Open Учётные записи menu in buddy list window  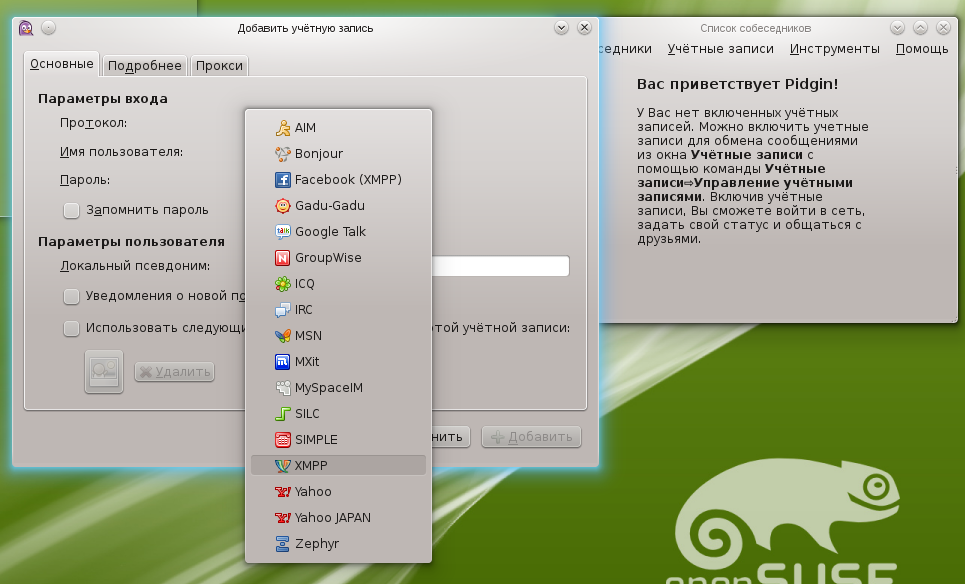pyautogui.click(x=721, y=49)
